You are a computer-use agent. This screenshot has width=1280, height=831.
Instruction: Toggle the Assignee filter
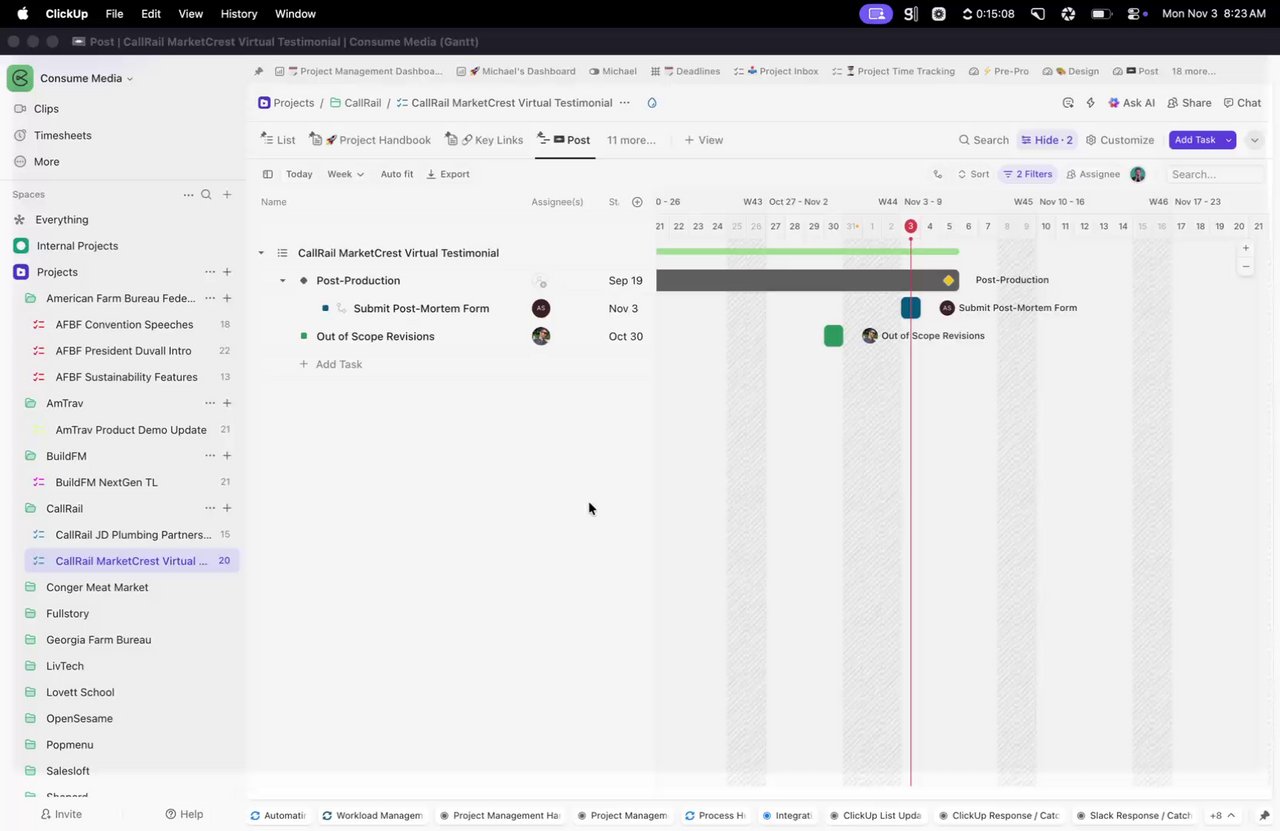tap(1093, 174)
